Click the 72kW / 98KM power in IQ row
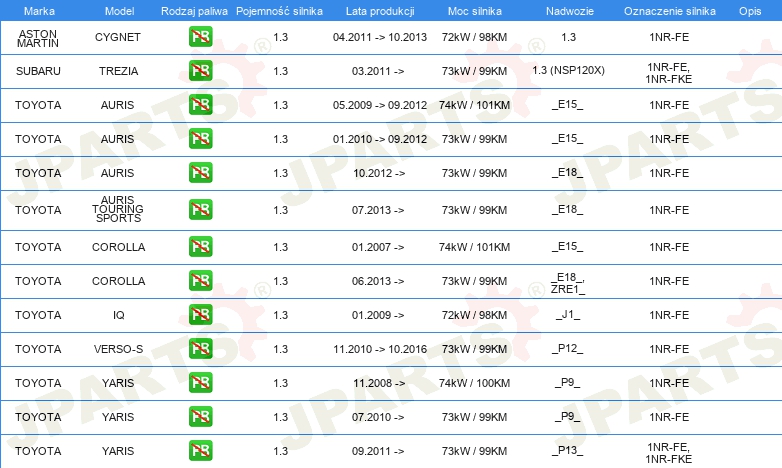Viewport: 782px width, 468px height. pos(474,315)
